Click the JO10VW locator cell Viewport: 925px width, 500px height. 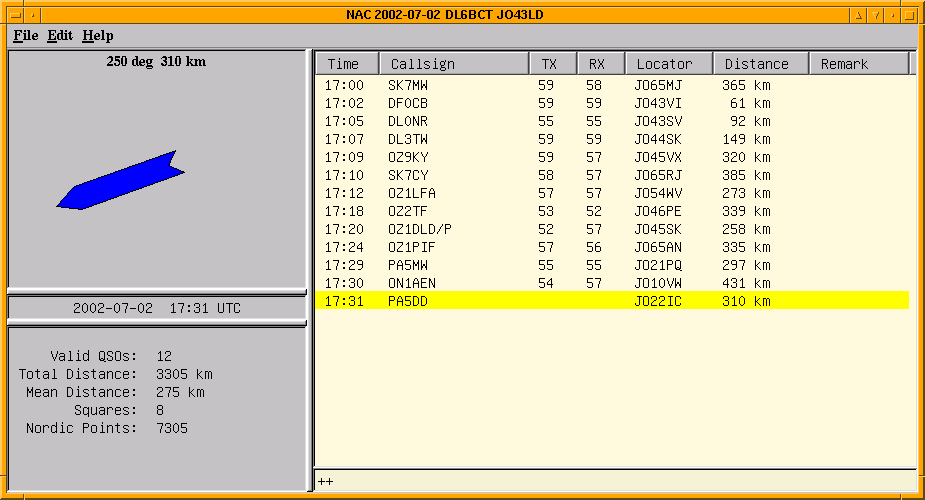coord(658,283)
